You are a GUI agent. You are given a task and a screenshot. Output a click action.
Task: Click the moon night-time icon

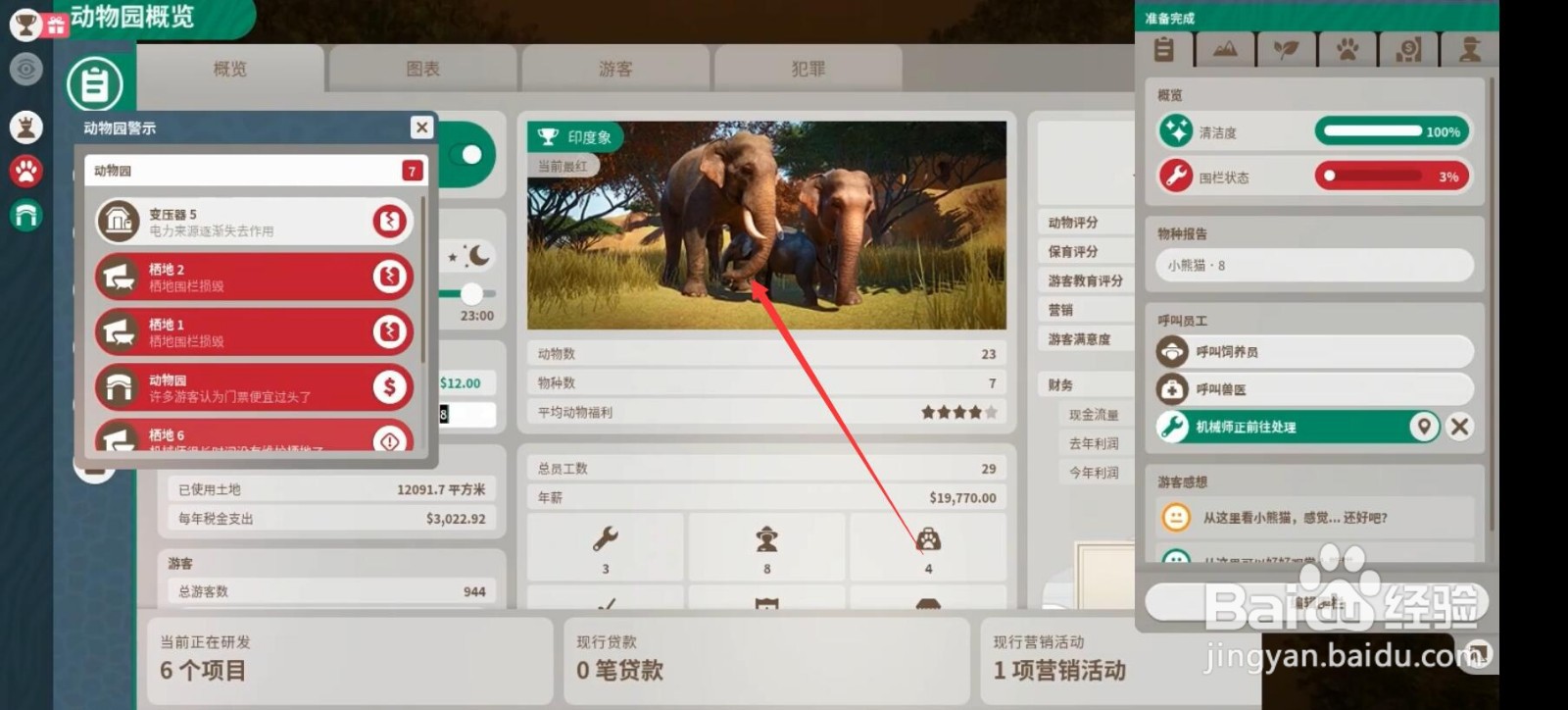(478, 256)
